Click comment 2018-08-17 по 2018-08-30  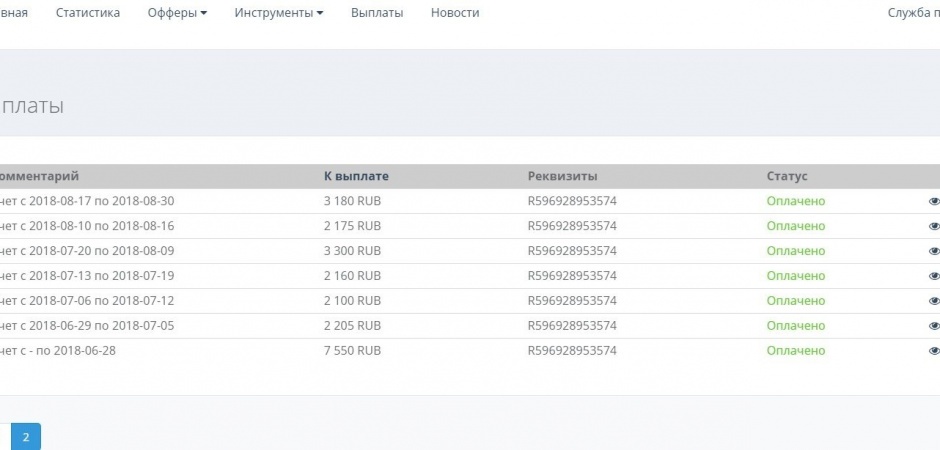(102, 201)
